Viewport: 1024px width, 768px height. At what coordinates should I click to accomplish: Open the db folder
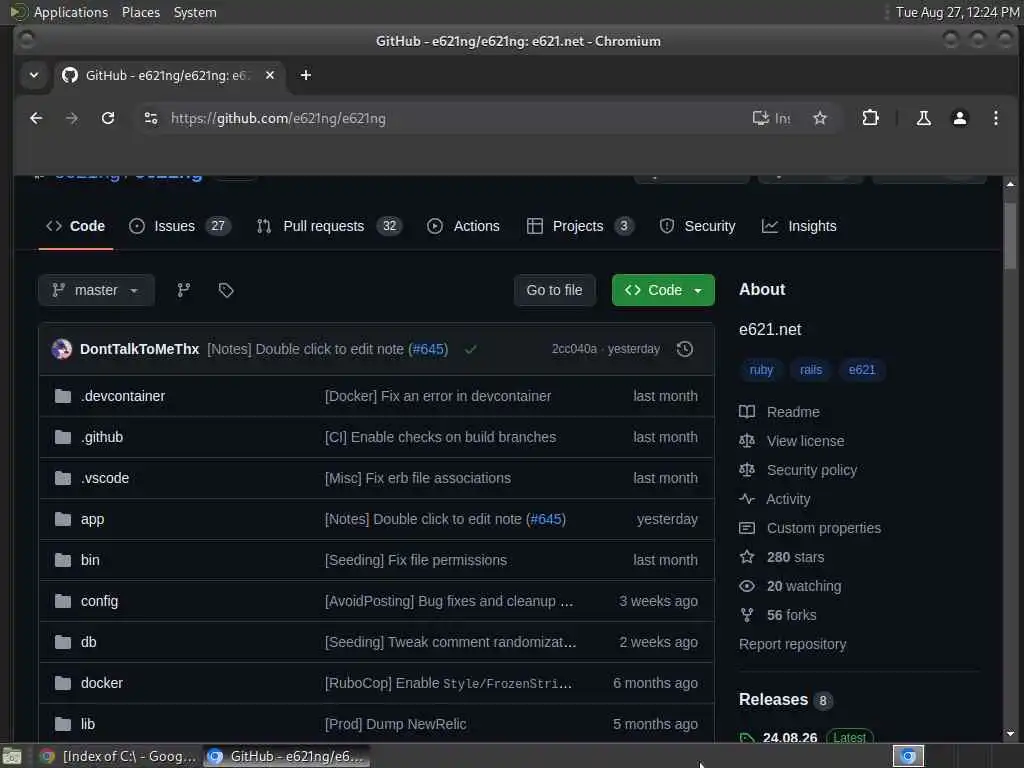[x=88, y=643]
